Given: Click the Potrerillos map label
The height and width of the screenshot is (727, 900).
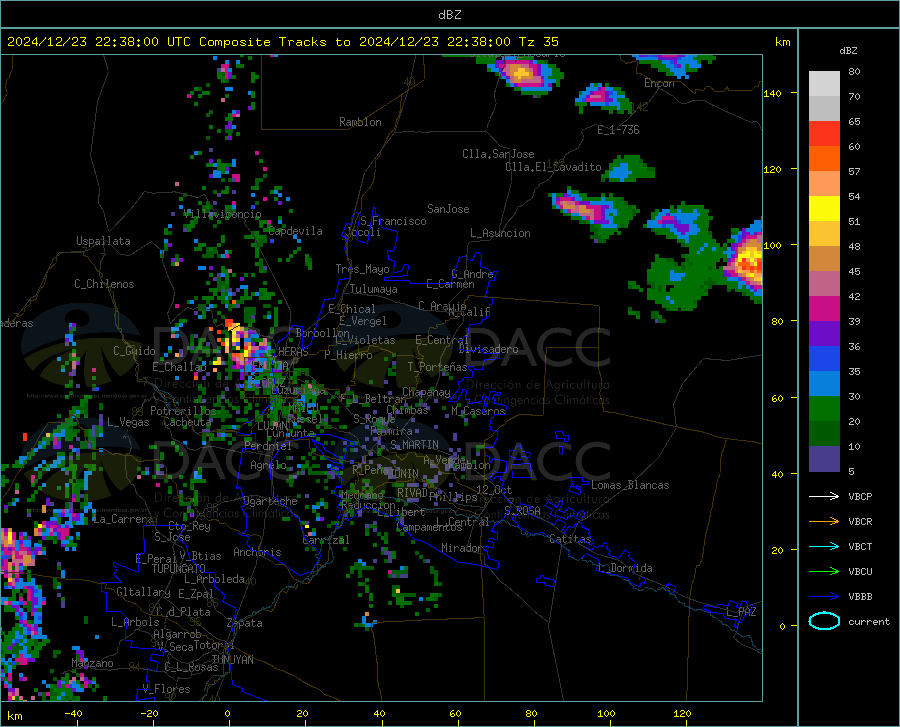Looking at the screenshot, I should [183, 411].
